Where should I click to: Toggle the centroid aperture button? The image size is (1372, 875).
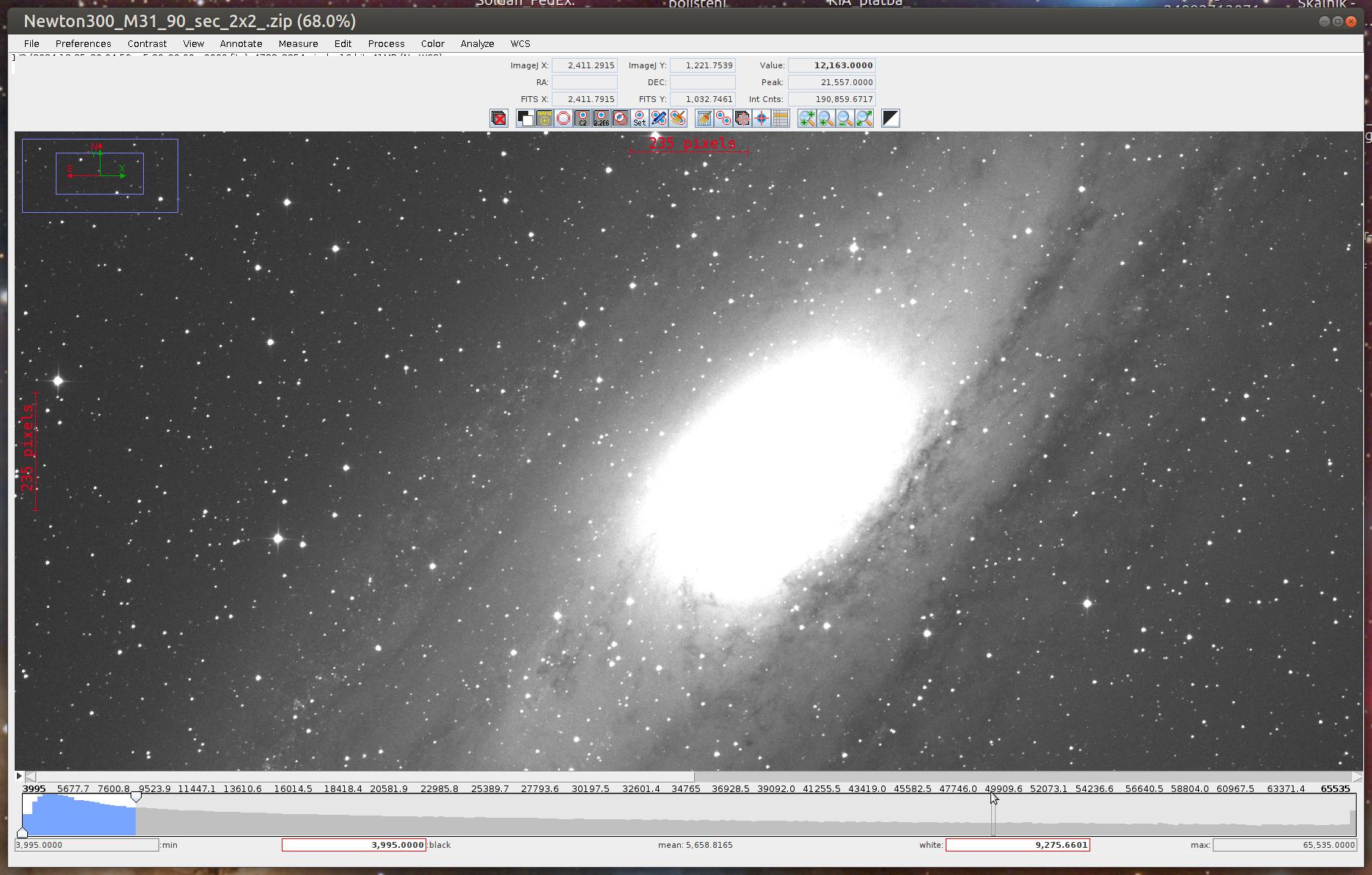coord(621,118)
